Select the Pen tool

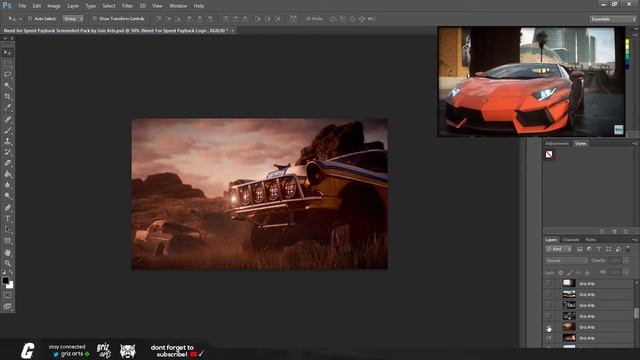click(7, 208)
